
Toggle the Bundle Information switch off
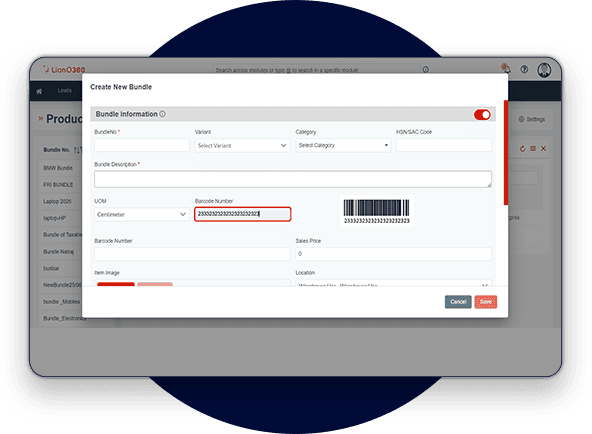tap(482, 114)
